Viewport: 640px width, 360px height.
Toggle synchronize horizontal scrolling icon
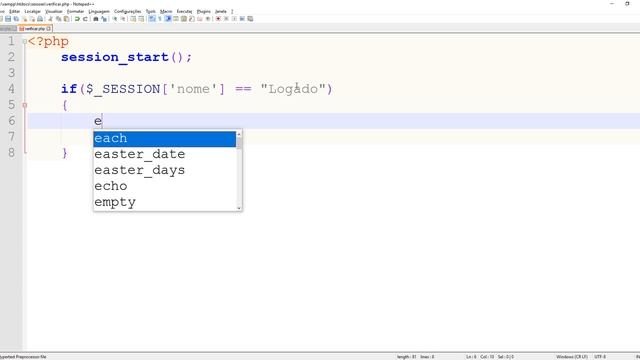pyautogui.click(x=141, y=19)
